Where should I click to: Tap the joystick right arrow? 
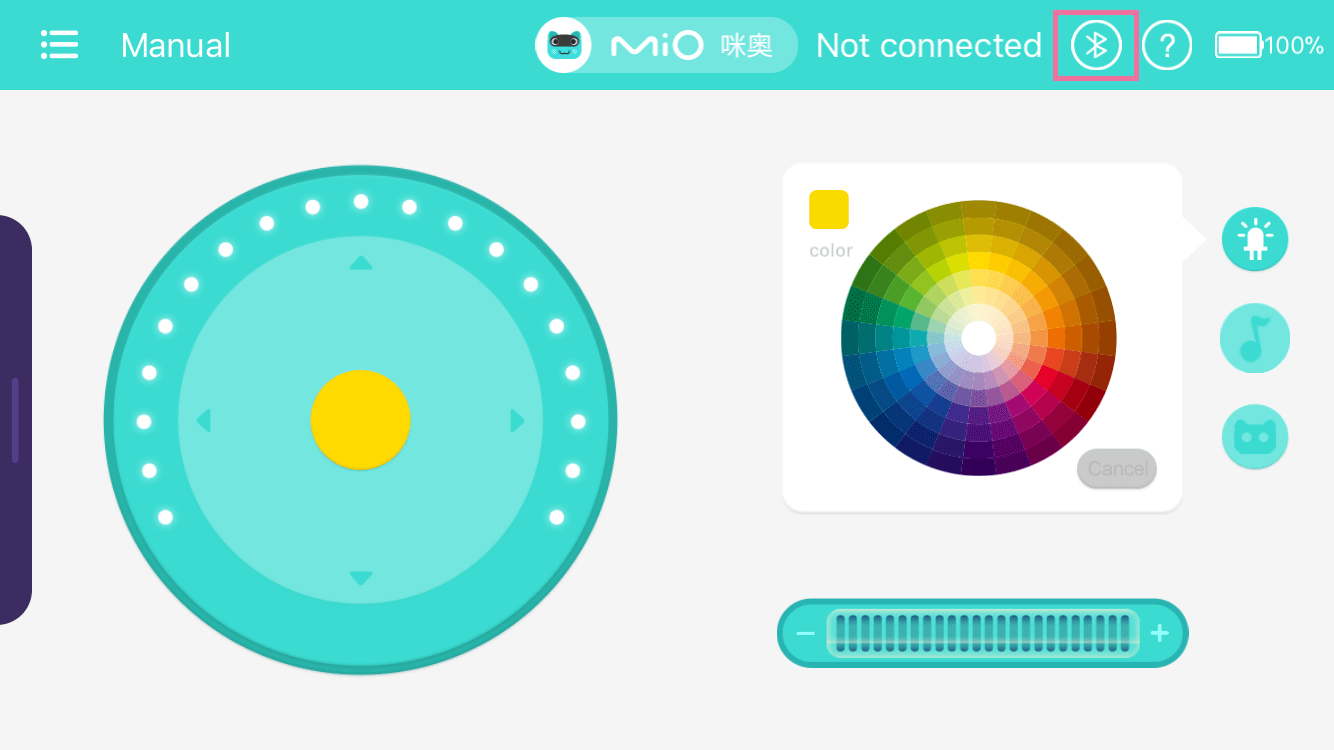coord(518,420)
